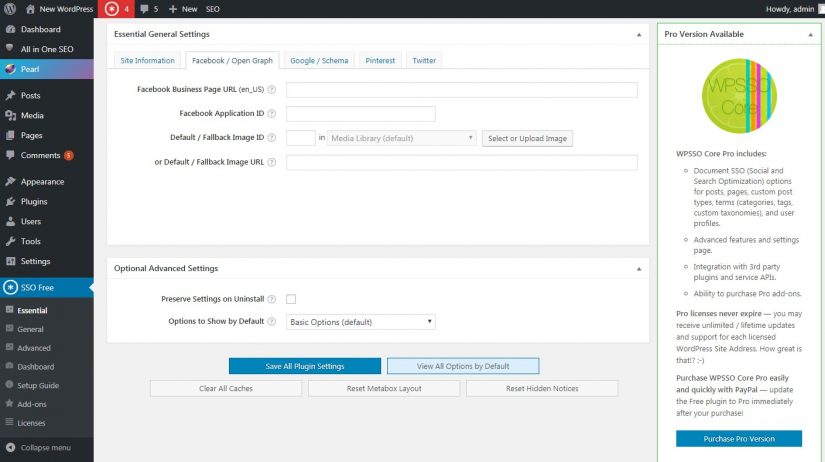Click the All in One SEO shield icon

coord(10,48)
